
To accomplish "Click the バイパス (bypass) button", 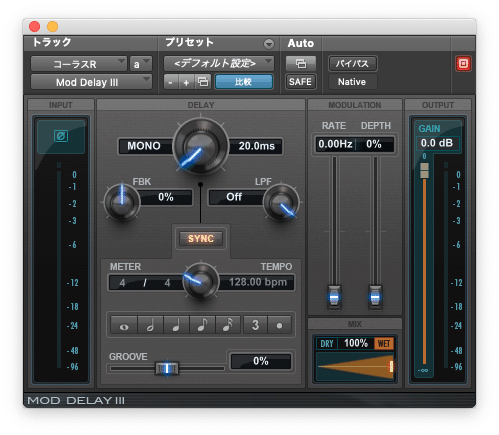I will pyautogui.click(x=352, y=63).
